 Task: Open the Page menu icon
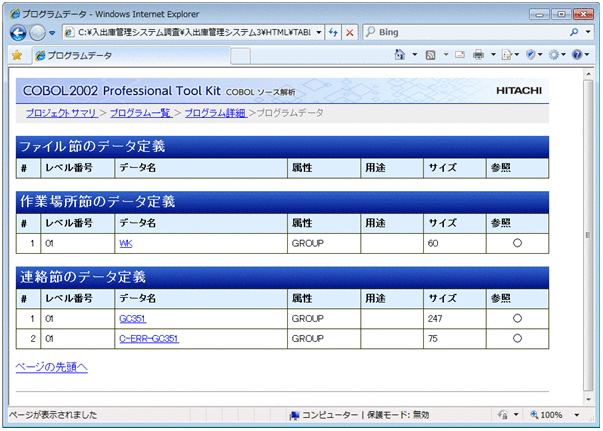click(507, 55)
